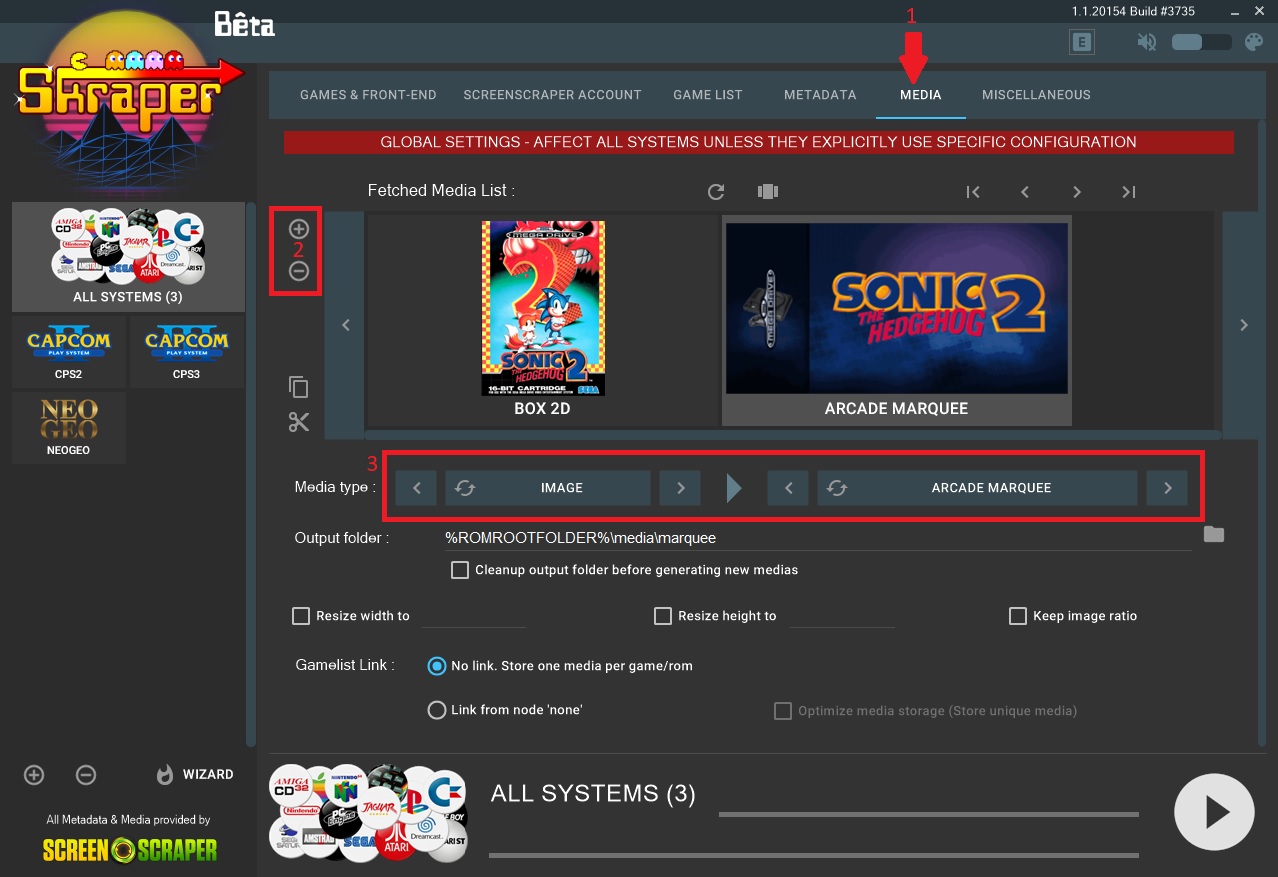
Task: Click the scissors cut icon
Action: click(299, 422)
